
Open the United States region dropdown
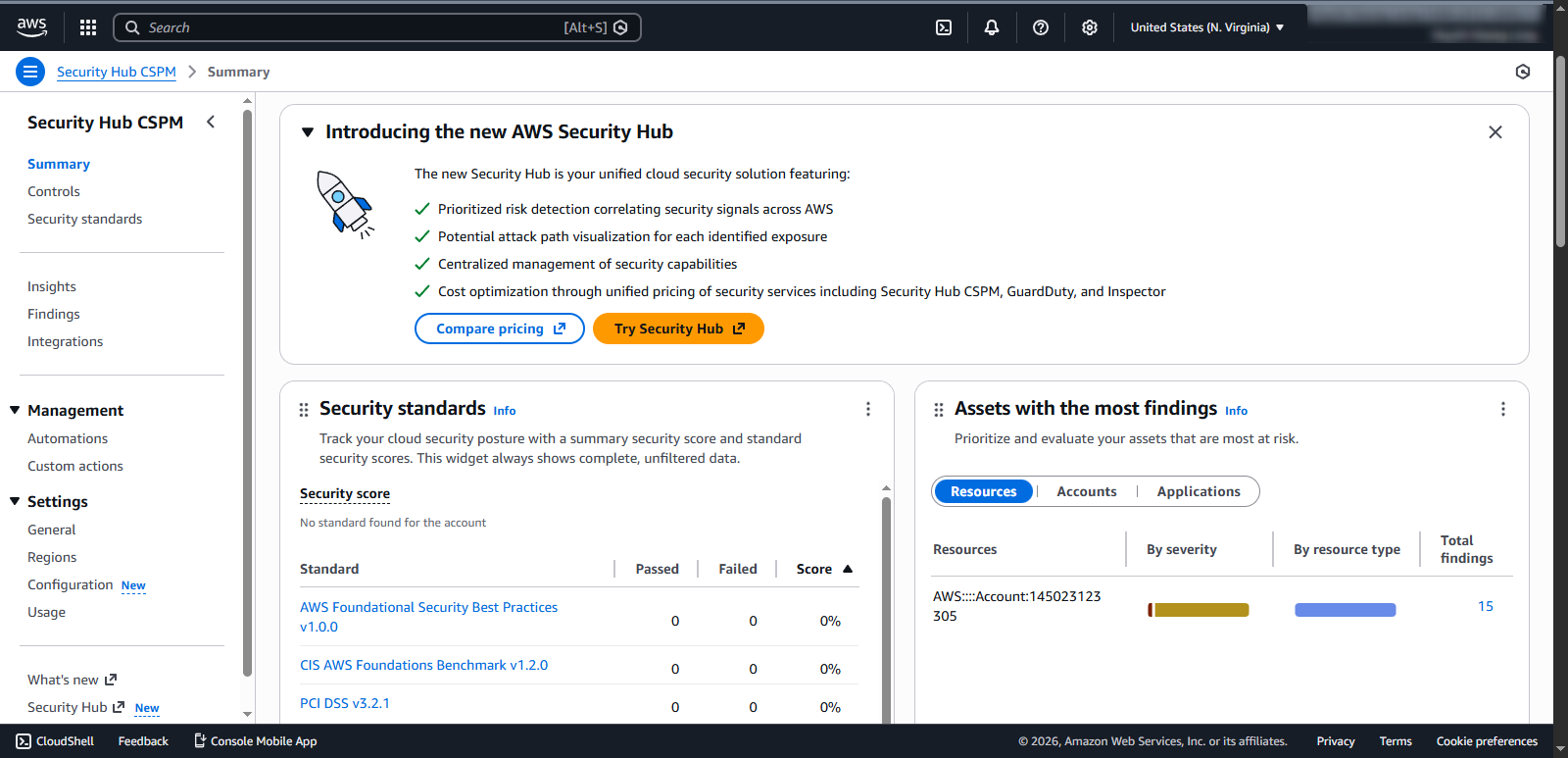[1207, 27]
